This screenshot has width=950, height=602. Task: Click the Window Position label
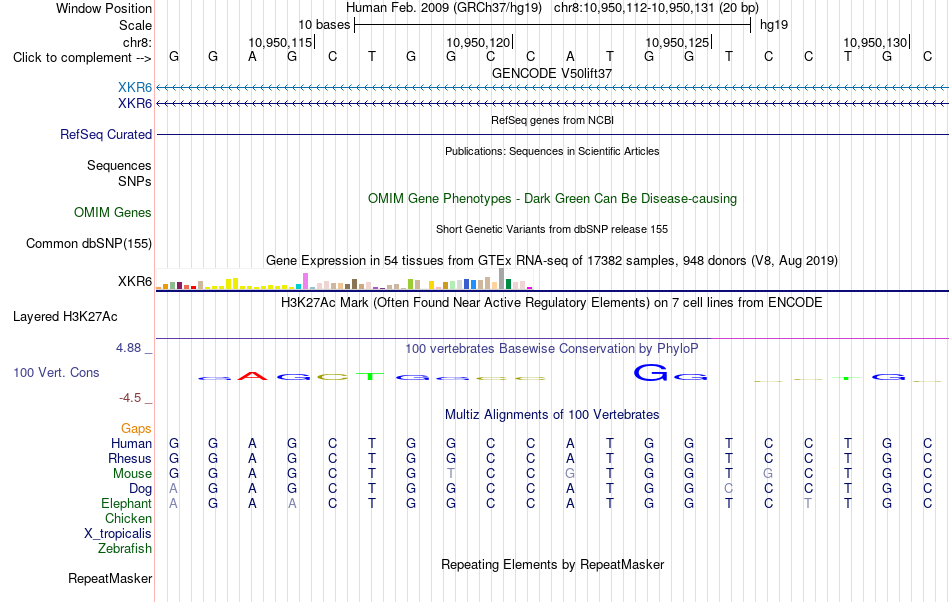(x=104, y=8)
